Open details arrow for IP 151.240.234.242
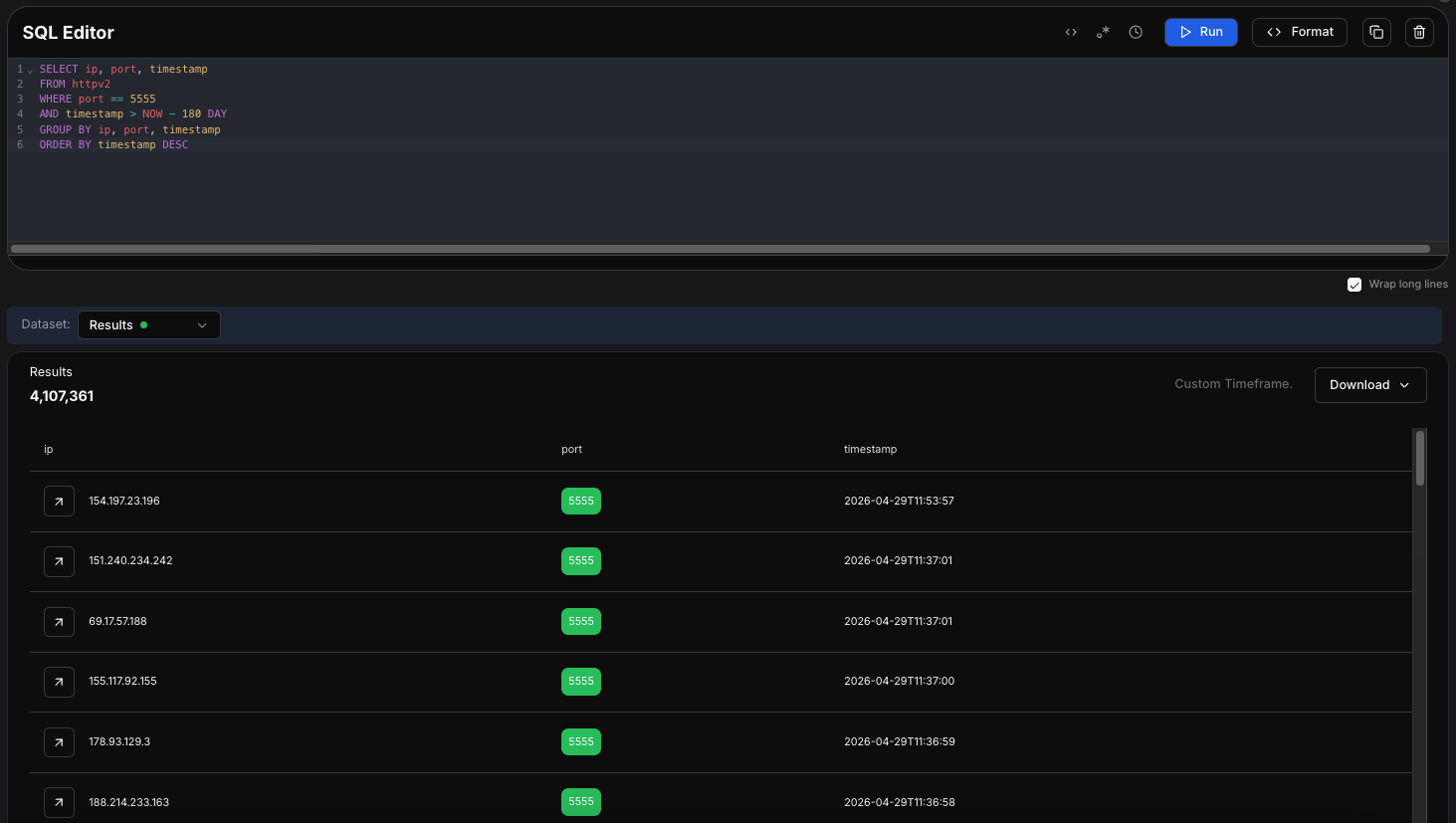 pyautogui.click(x=59, y=561)
